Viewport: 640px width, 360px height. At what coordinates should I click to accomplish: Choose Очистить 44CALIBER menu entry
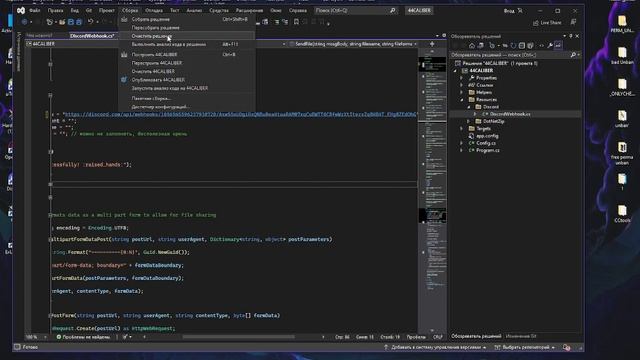187,71
